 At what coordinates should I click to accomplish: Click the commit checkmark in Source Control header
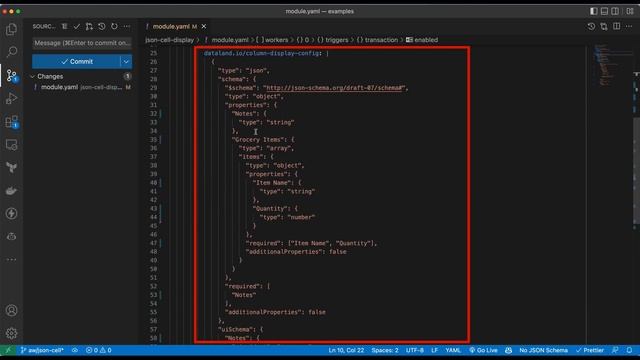[x=77, y=27]
